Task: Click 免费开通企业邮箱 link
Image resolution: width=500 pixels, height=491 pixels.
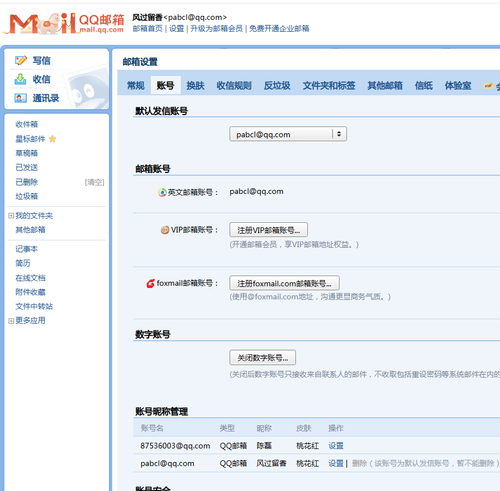Action: [279, 29]
